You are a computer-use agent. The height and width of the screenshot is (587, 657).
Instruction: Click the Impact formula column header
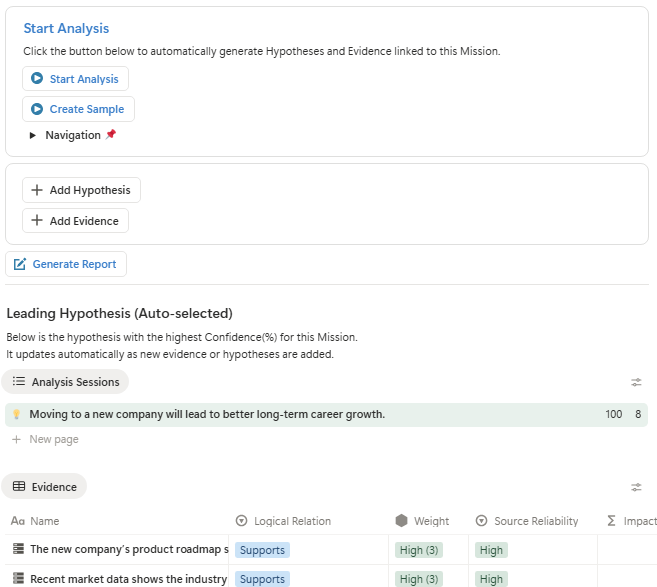click(x=632, y=521)
